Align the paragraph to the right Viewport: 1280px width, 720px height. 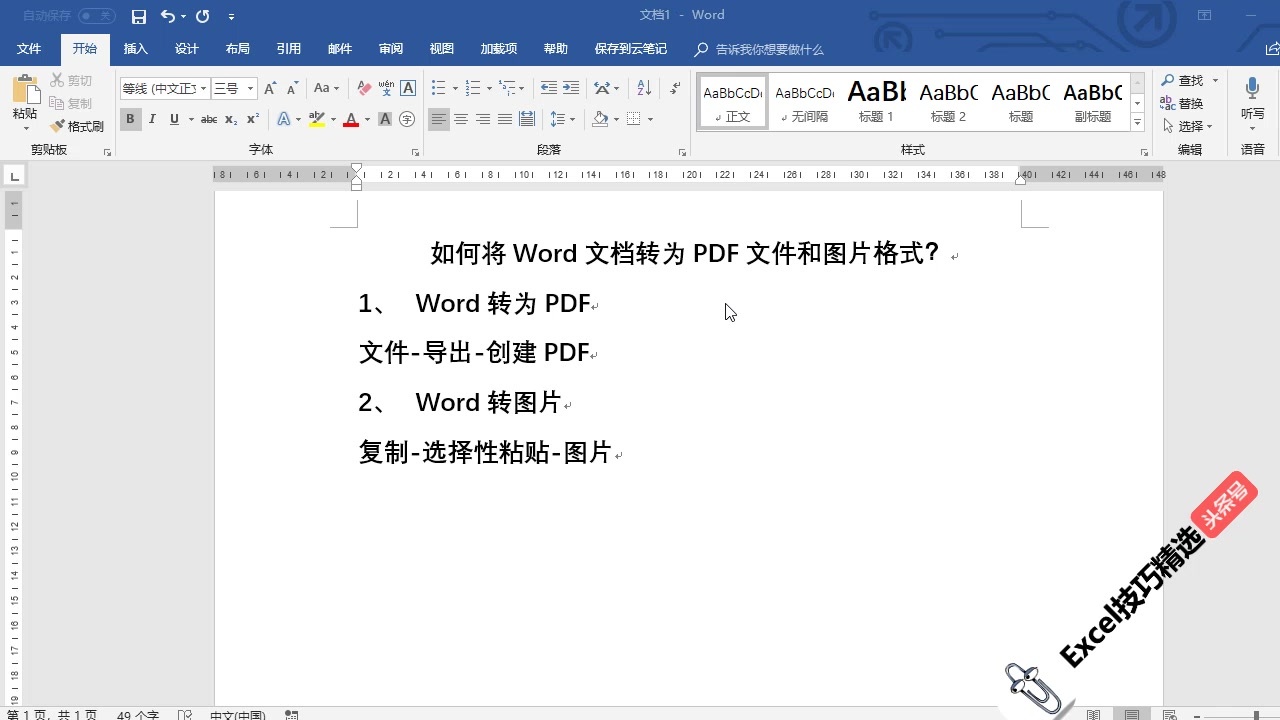click(483, 119)
